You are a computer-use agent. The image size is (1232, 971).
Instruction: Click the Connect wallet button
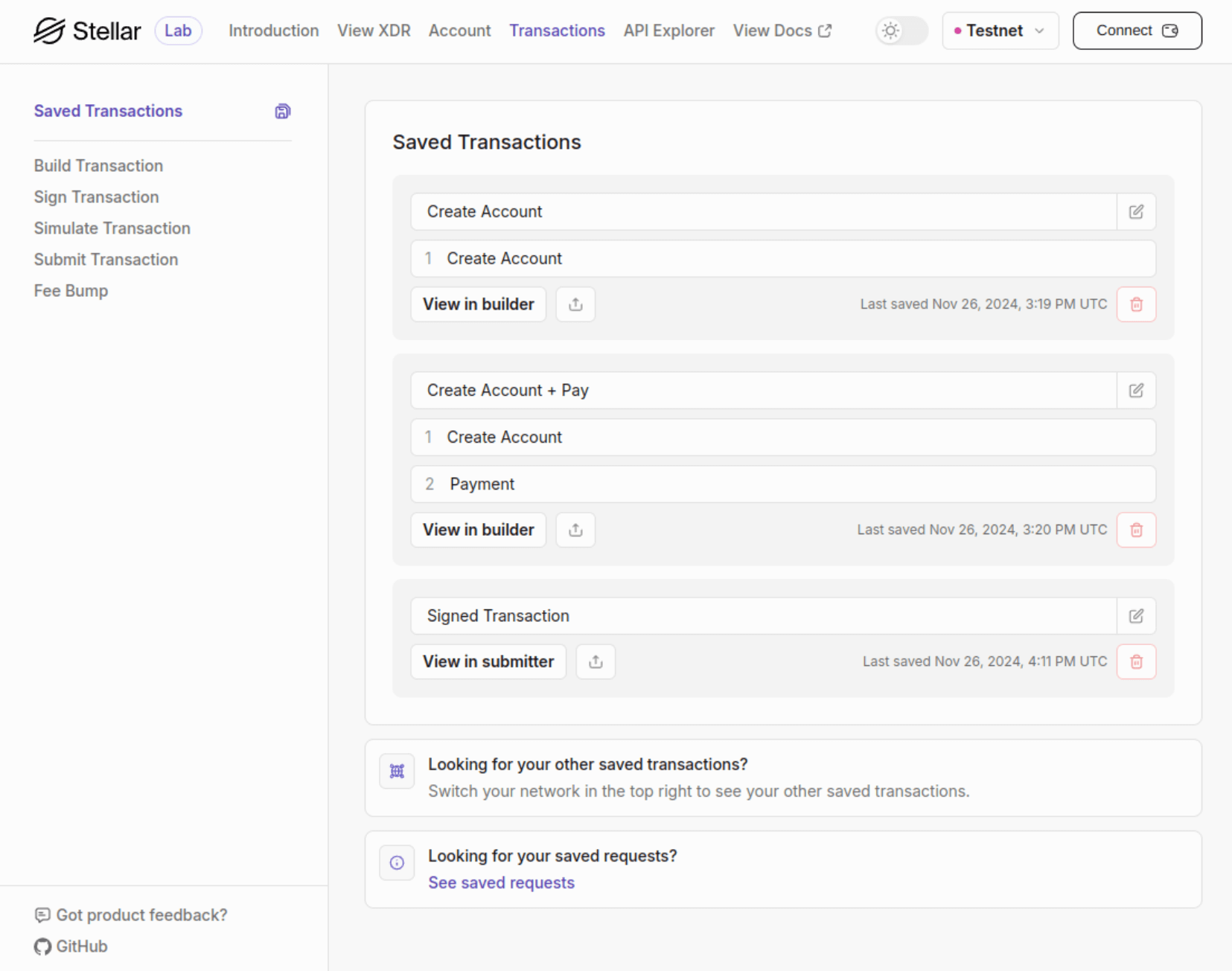[1137, 31]
